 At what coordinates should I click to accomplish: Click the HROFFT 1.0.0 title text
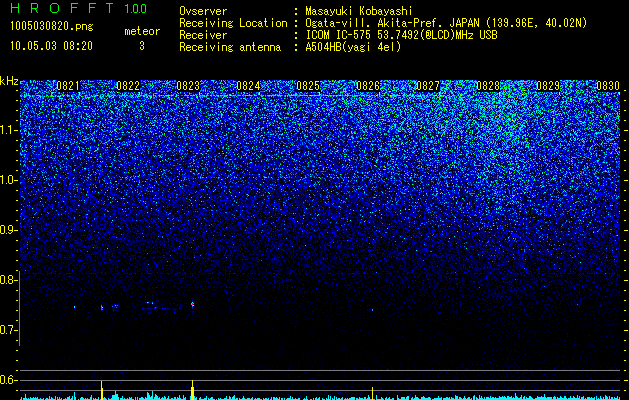[x=78, y=8]
